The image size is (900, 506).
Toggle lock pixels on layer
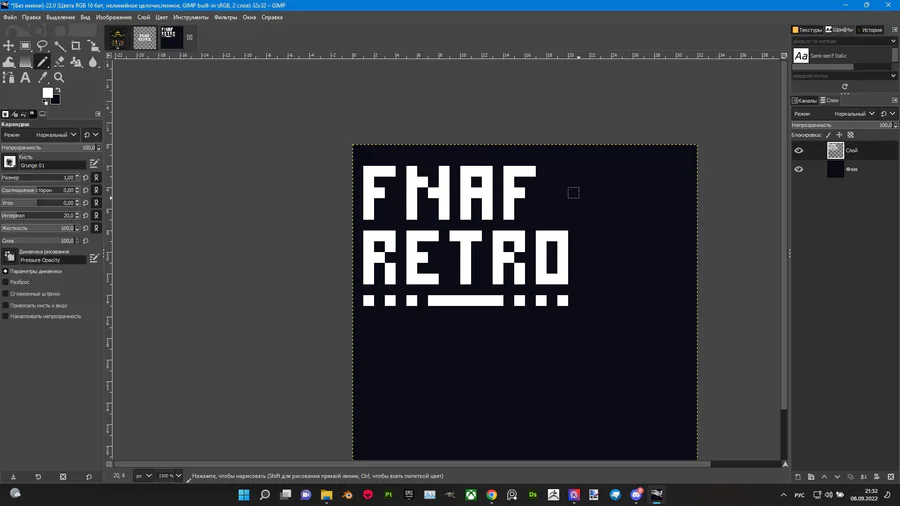point(828,135)
